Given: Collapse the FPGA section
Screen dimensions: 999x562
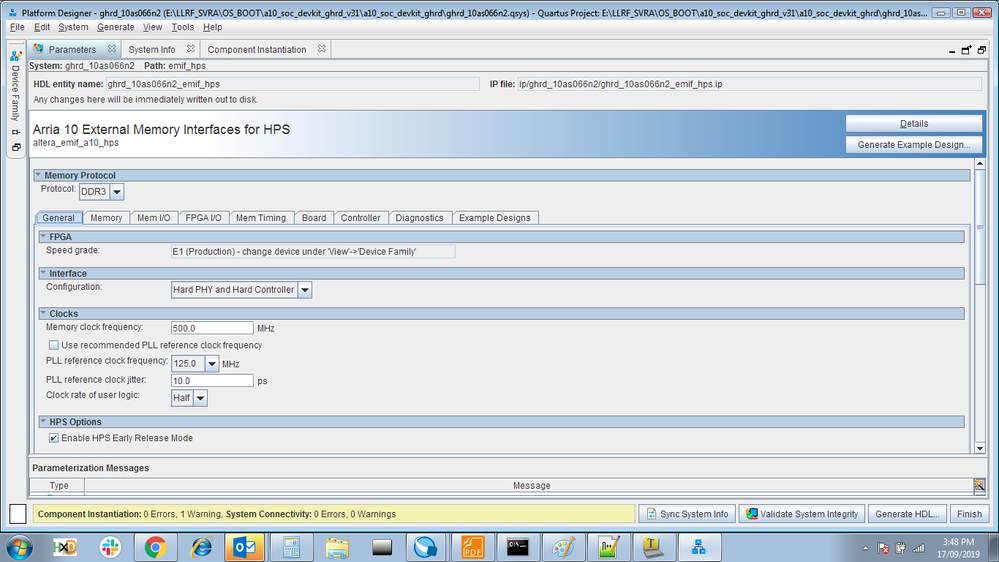Looking at the screenshot, I should 43,236.
